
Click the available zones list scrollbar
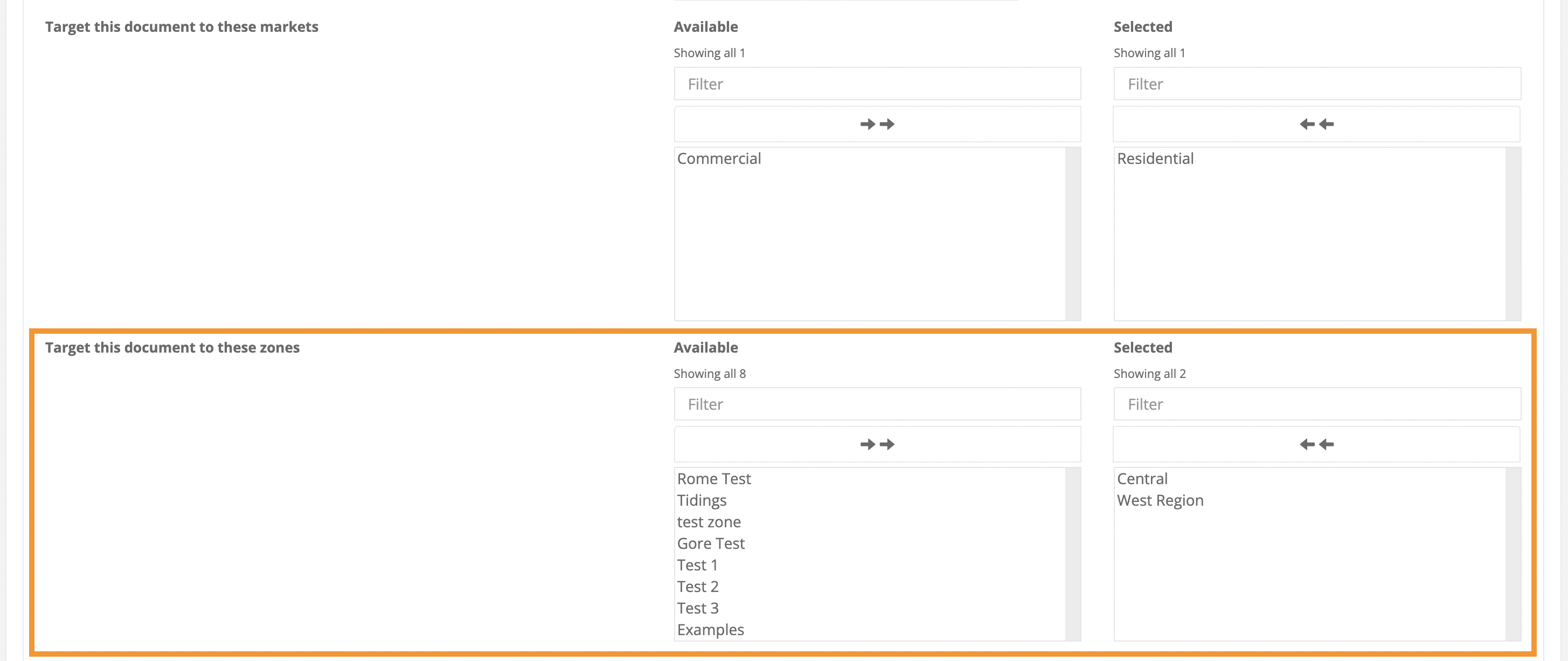tap(1075, 548)
